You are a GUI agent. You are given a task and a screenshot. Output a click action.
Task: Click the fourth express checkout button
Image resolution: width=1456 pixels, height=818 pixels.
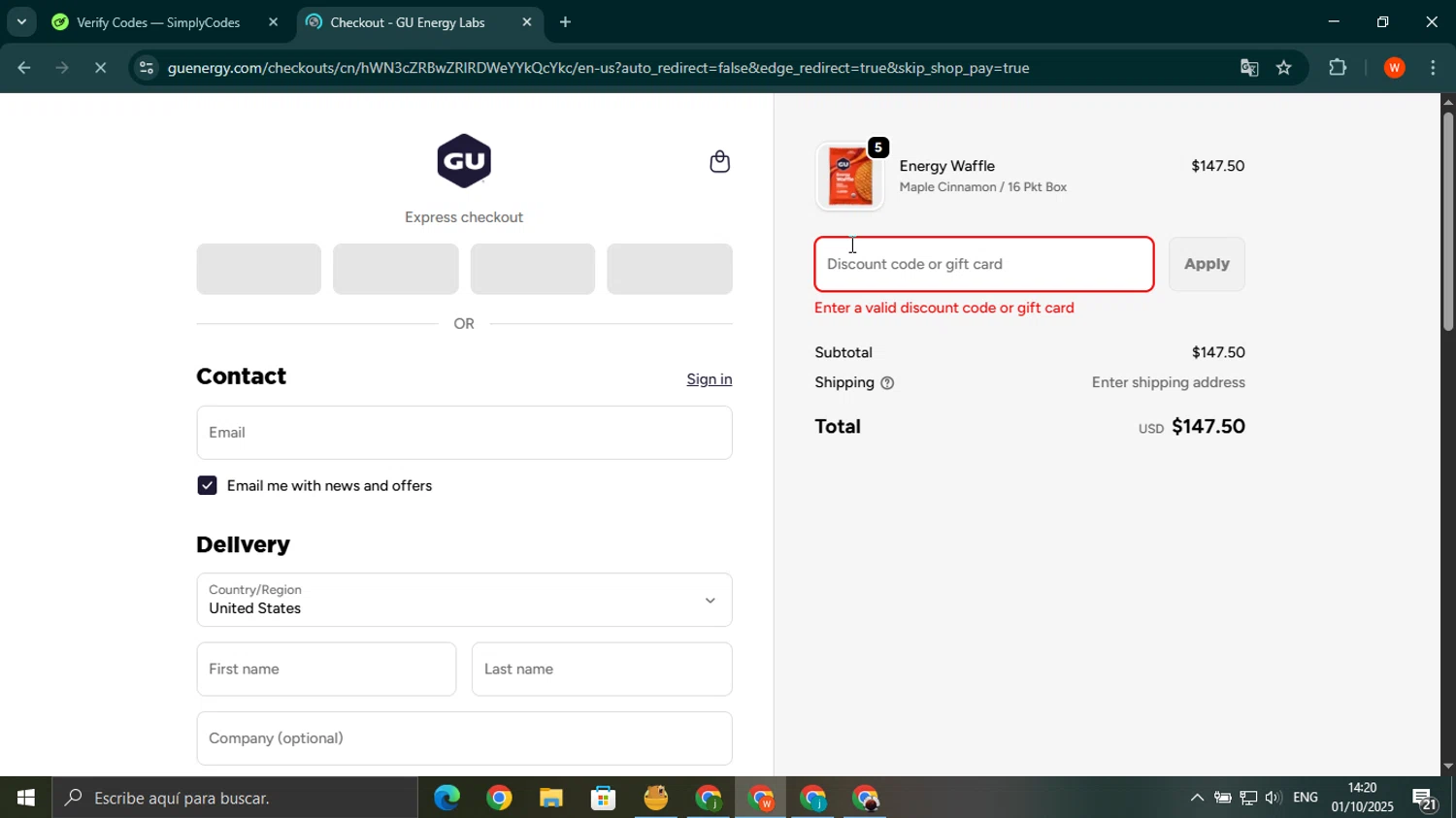[670, 269]
